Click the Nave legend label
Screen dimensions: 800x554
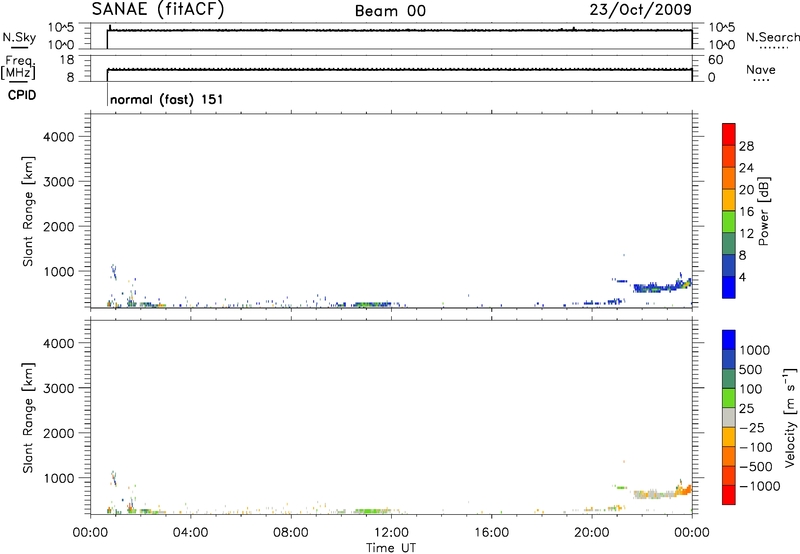click(761, 69)
